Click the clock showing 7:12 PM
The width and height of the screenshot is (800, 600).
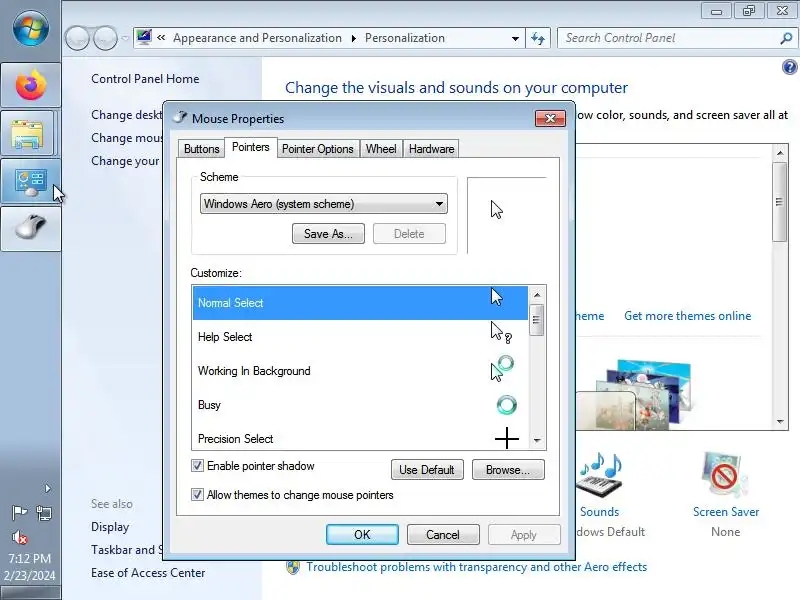(x=30, y=558)
